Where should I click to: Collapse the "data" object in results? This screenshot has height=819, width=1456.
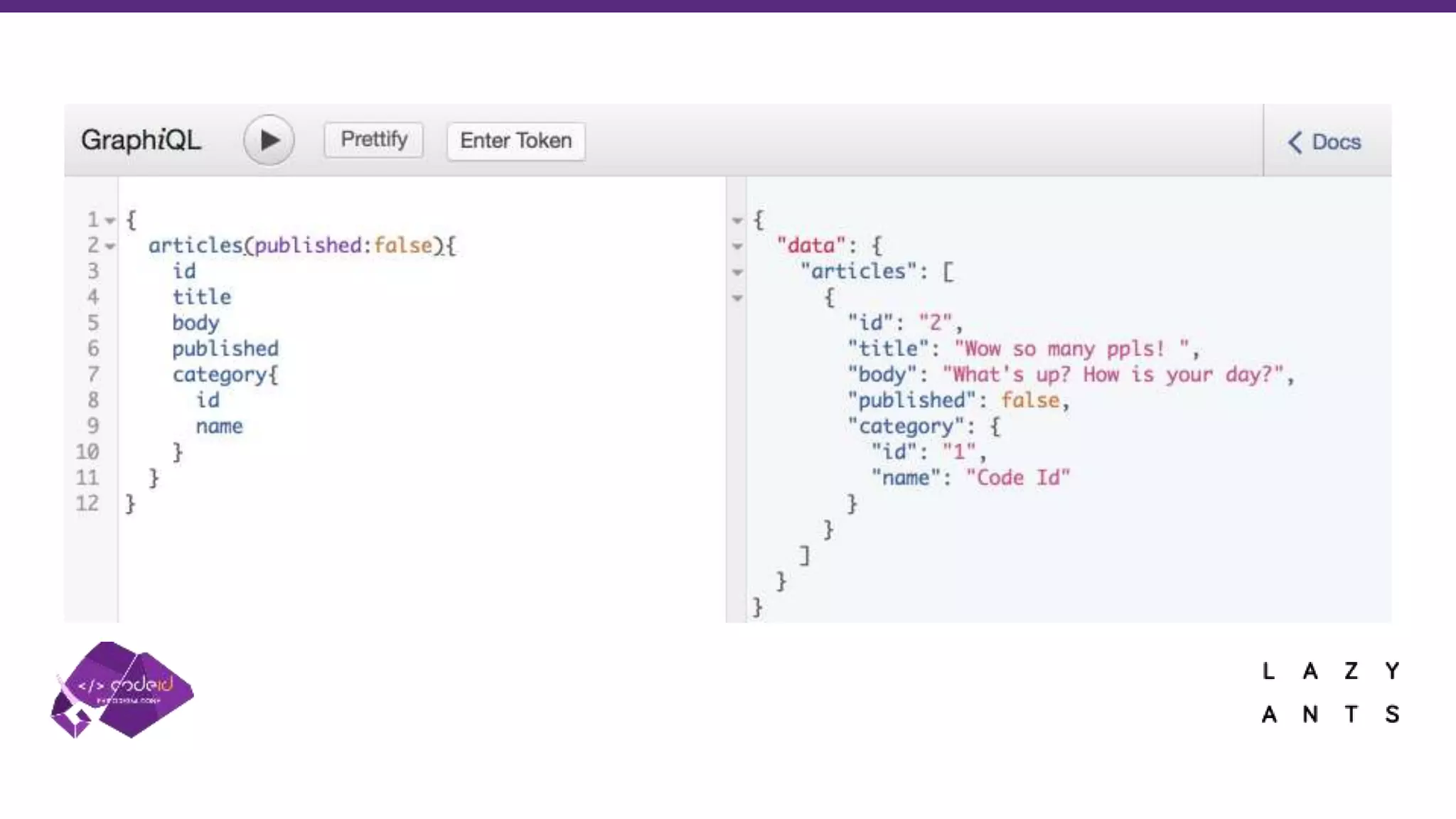737,247
